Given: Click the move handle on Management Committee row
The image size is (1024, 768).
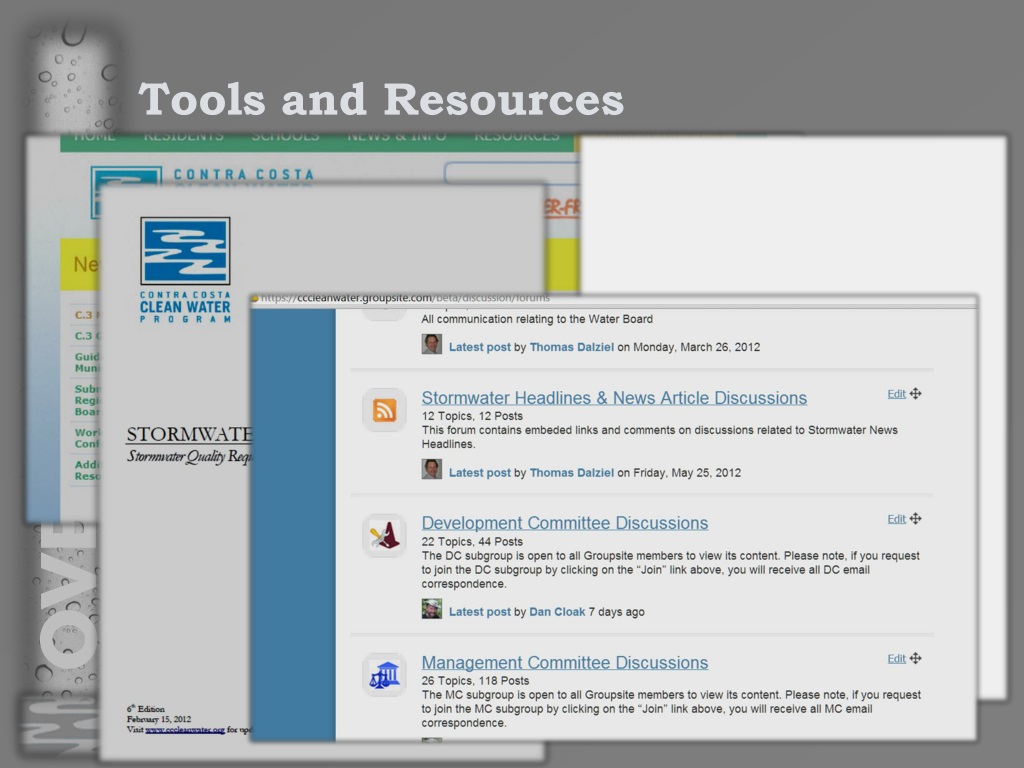Looking at the screenshot, I should (916, 658).
